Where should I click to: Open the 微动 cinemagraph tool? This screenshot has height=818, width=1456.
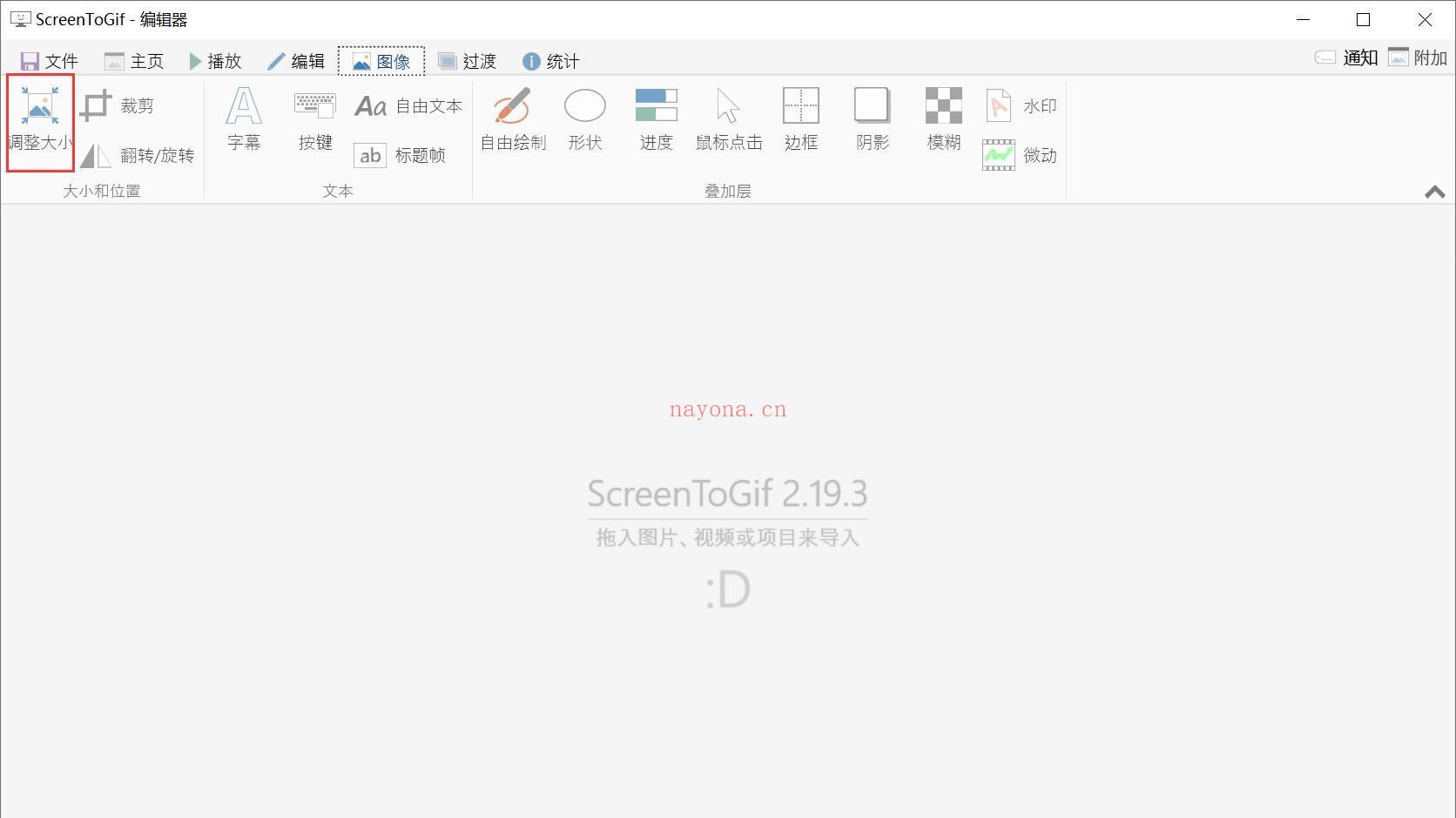1021,155
